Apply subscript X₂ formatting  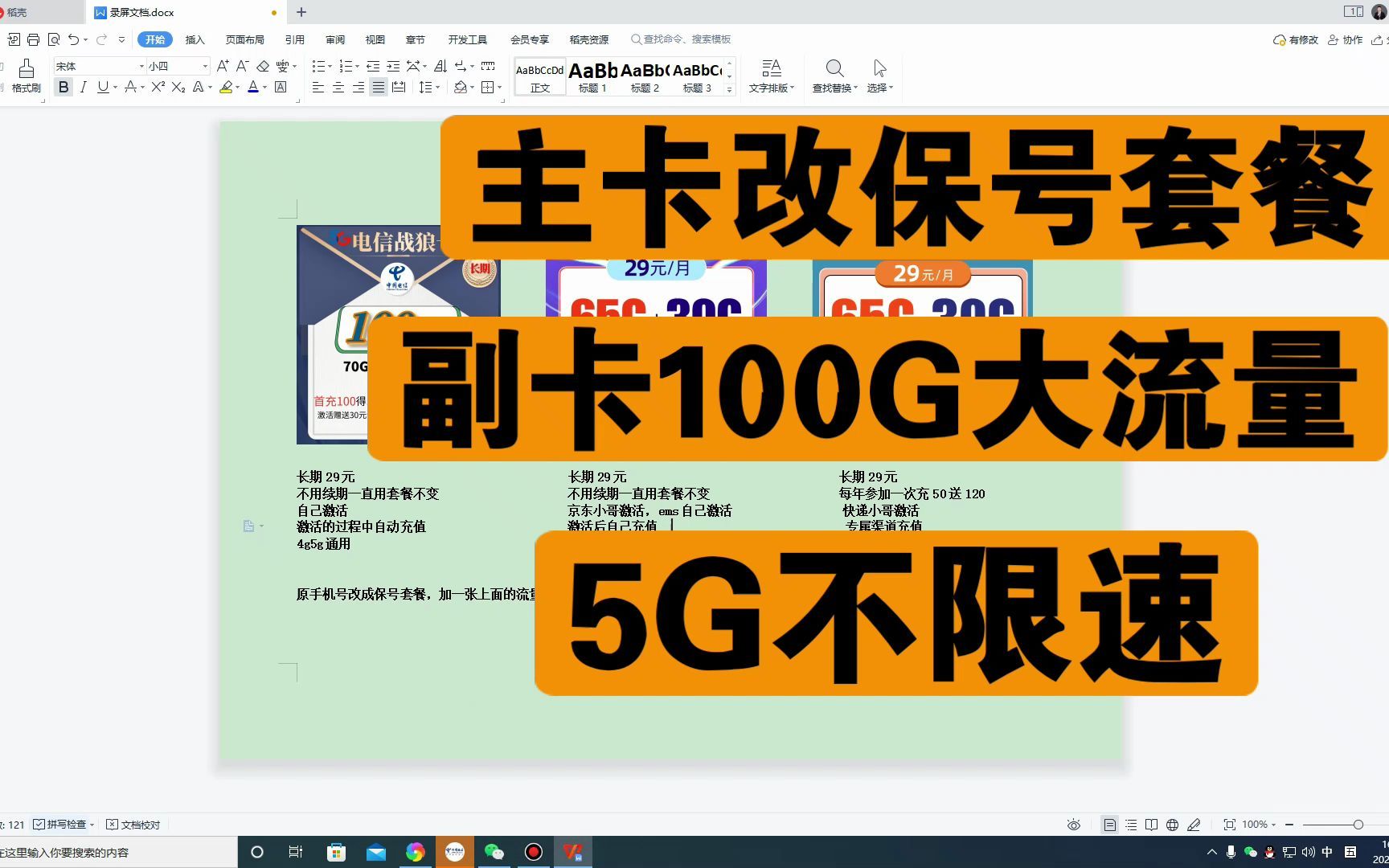pyautogui.click(x=178, y=87)
